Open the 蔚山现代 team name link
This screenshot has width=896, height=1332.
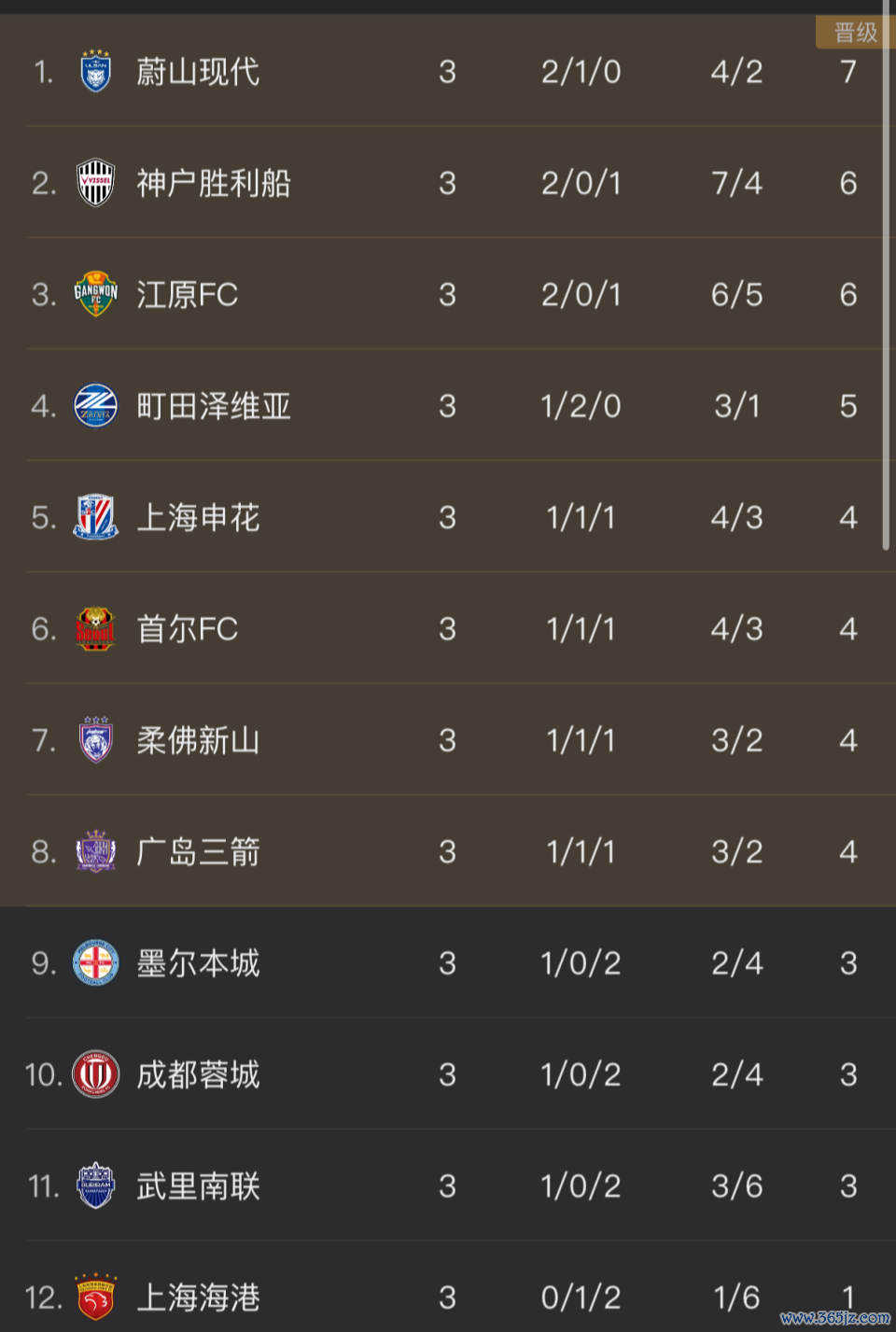point(198,72)
